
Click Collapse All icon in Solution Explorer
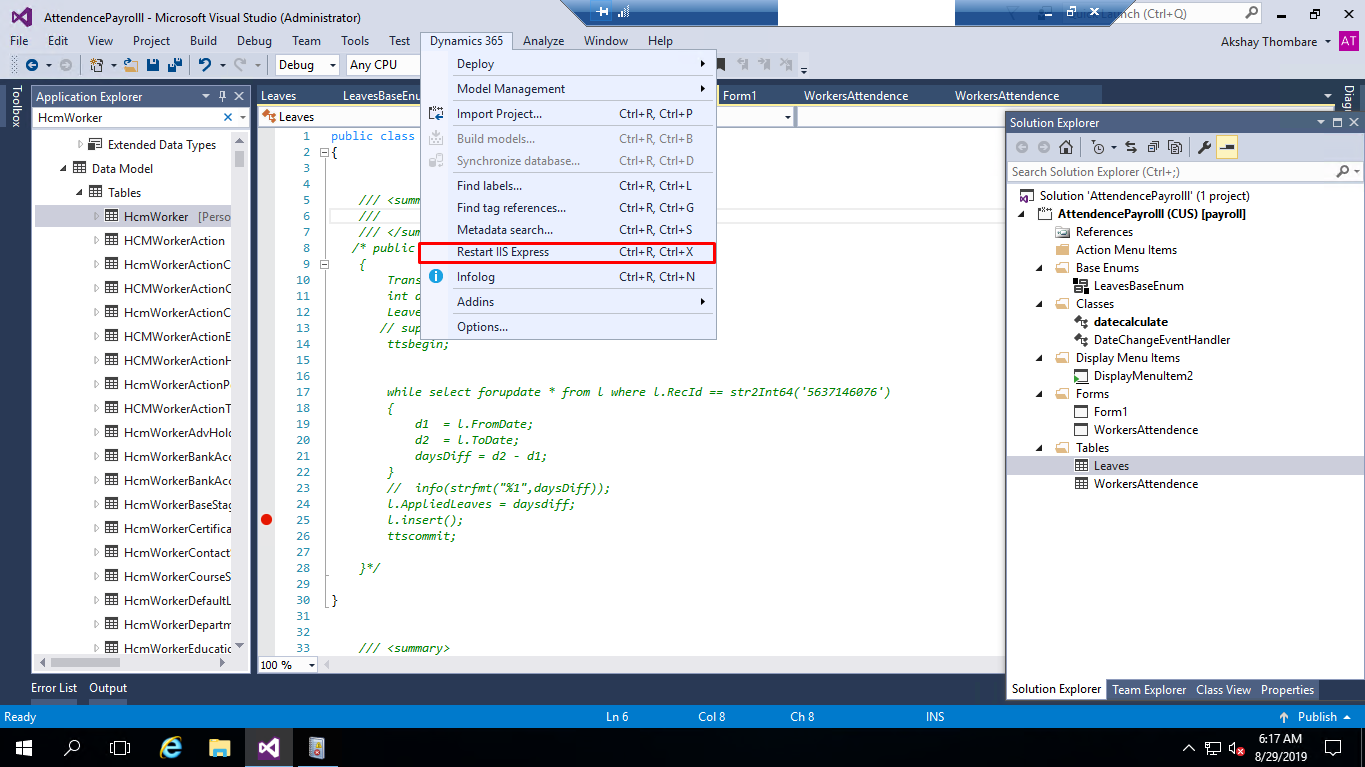click(1153, 148)
